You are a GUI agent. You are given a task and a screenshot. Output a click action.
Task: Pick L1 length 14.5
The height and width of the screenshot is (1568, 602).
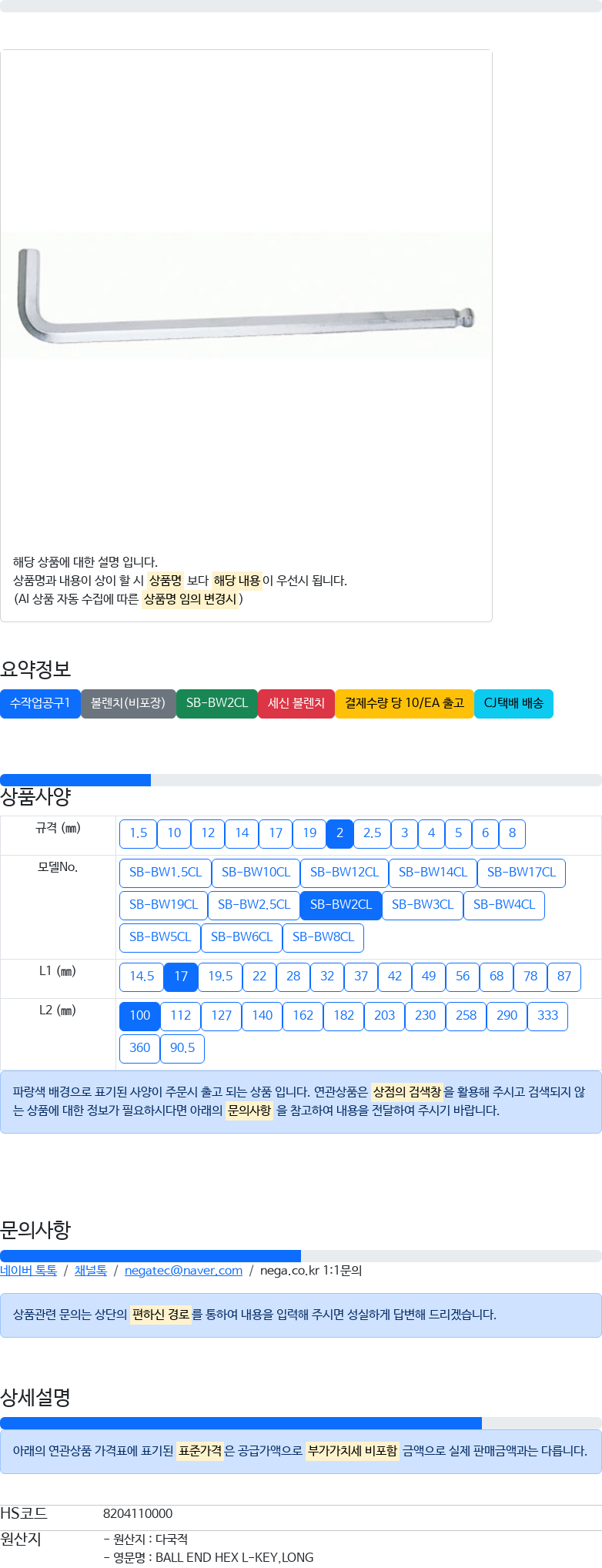pyautogui.click(x=142, y=977)
